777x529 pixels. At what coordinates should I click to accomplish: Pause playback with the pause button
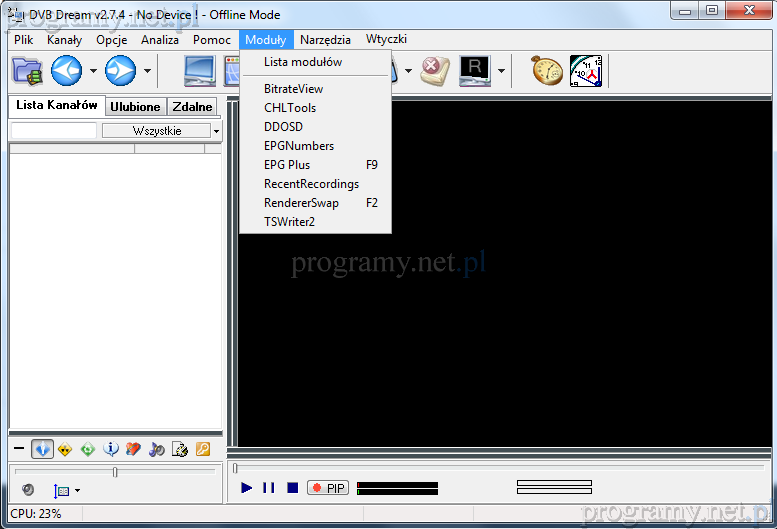click(x=268, y=488)
